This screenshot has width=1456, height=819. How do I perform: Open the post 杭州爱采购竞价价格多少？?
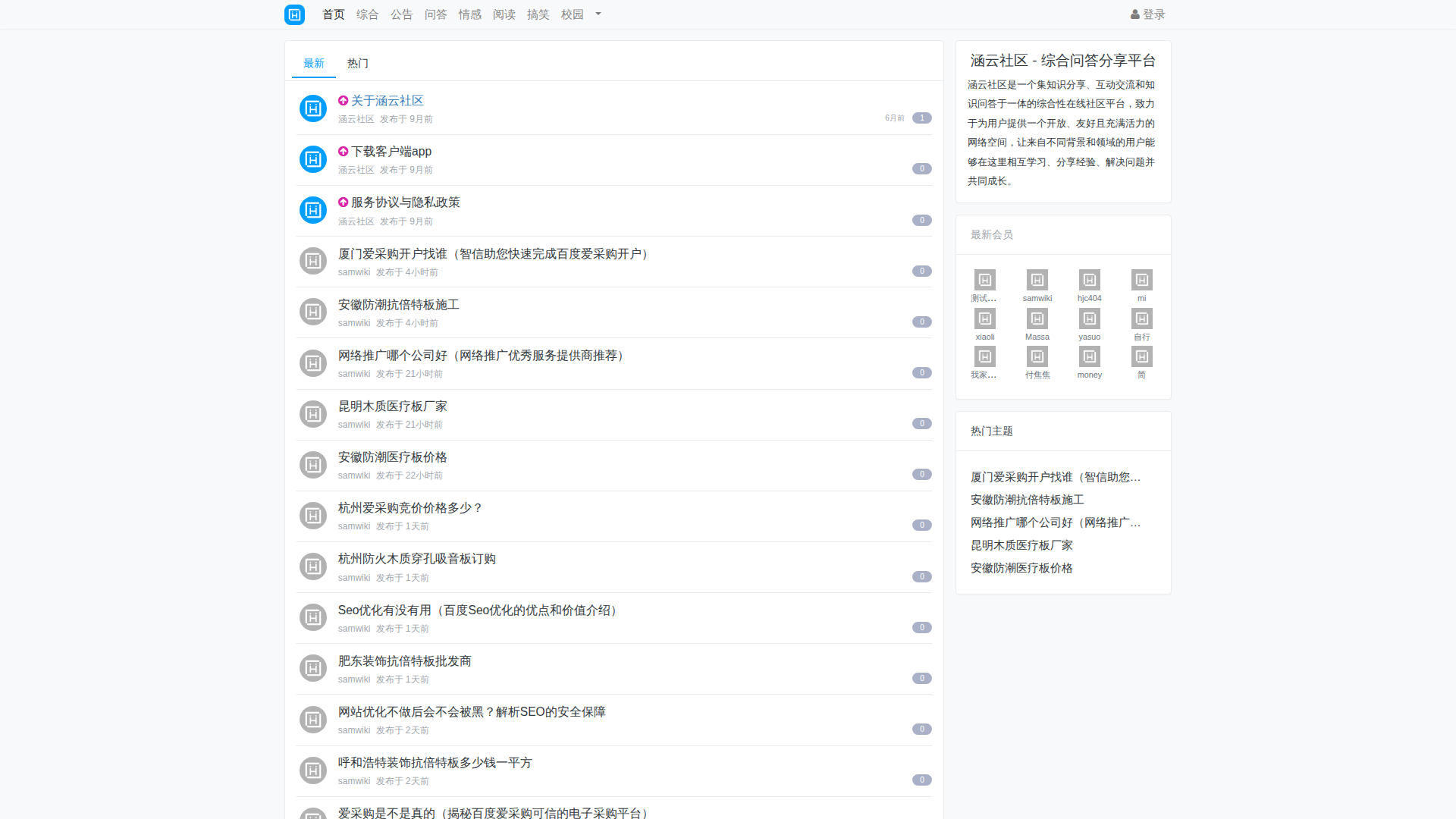[x=410, y=508]
